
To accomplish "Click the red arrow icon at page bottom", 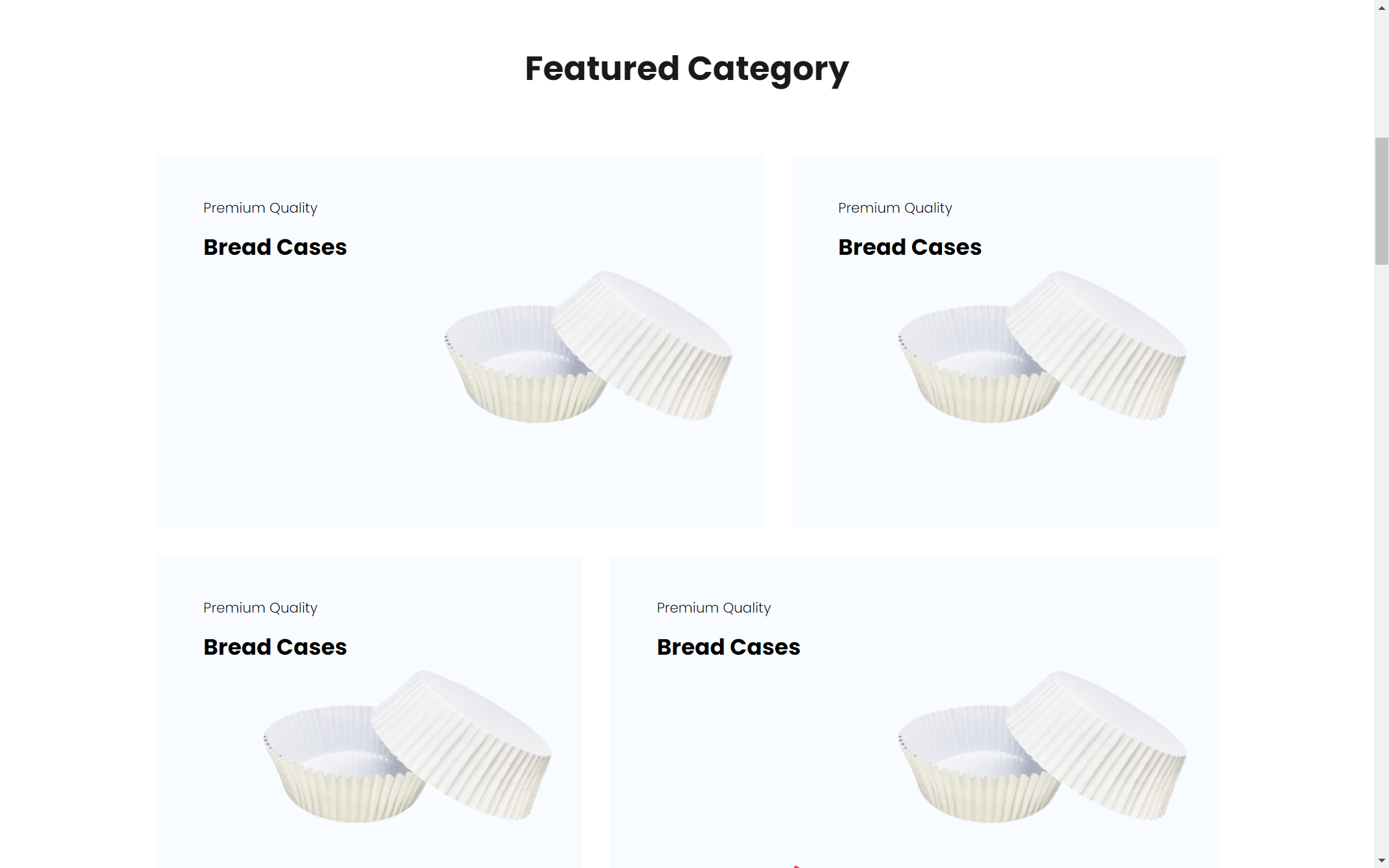I will point(797,866).
